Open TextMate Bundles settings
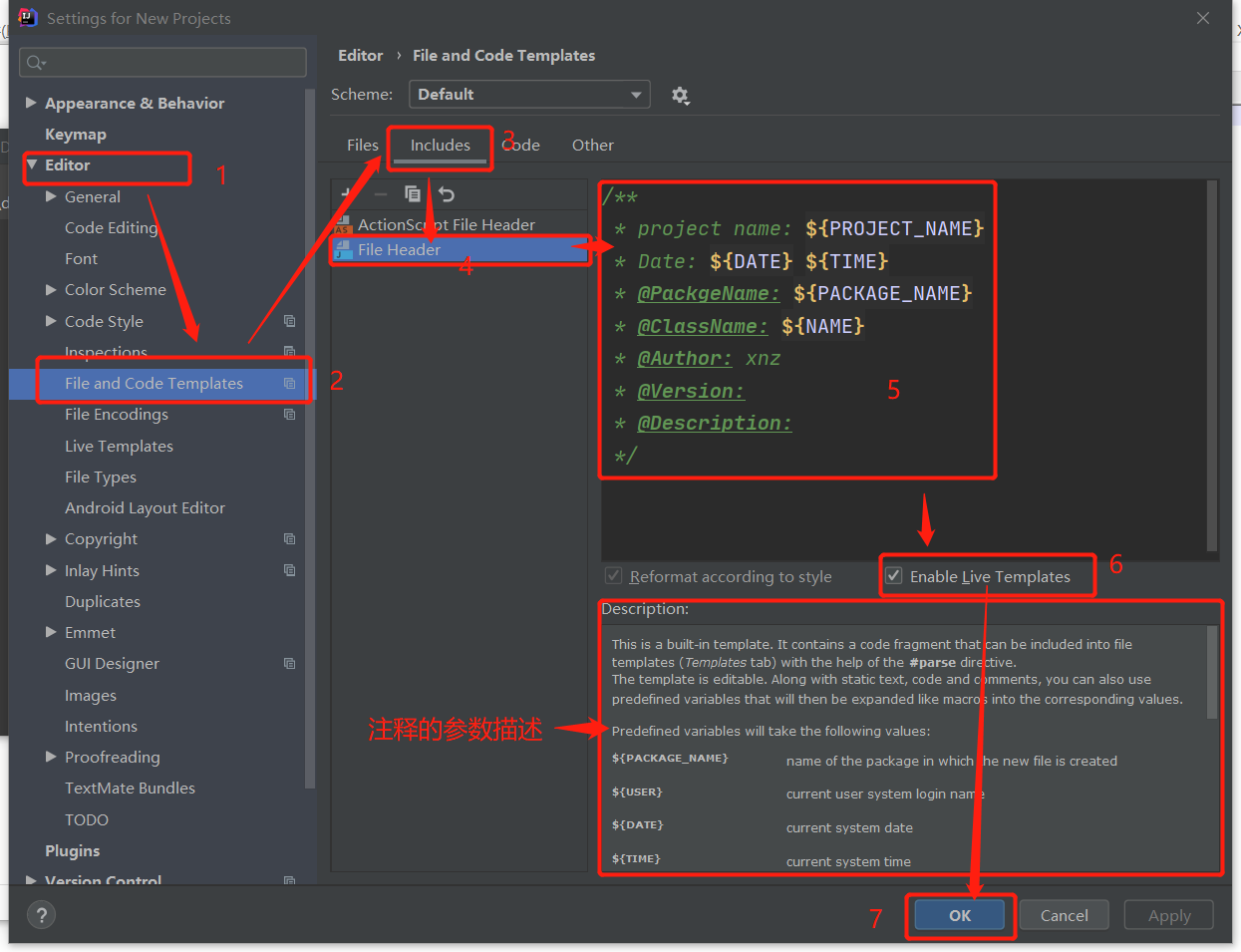 click(x=130, y=788)
